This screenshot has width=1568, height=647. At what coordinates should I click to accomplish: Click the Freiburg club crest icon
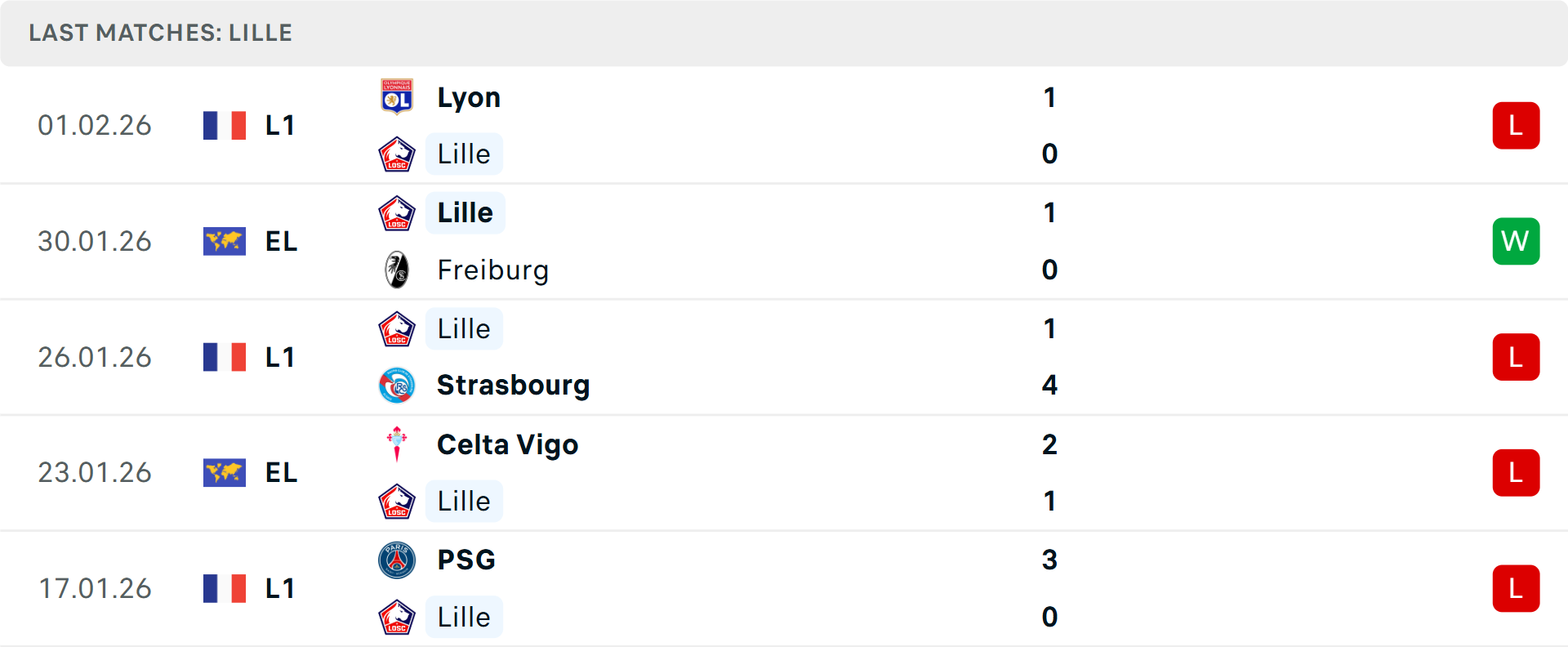click(x=397, y=270)
